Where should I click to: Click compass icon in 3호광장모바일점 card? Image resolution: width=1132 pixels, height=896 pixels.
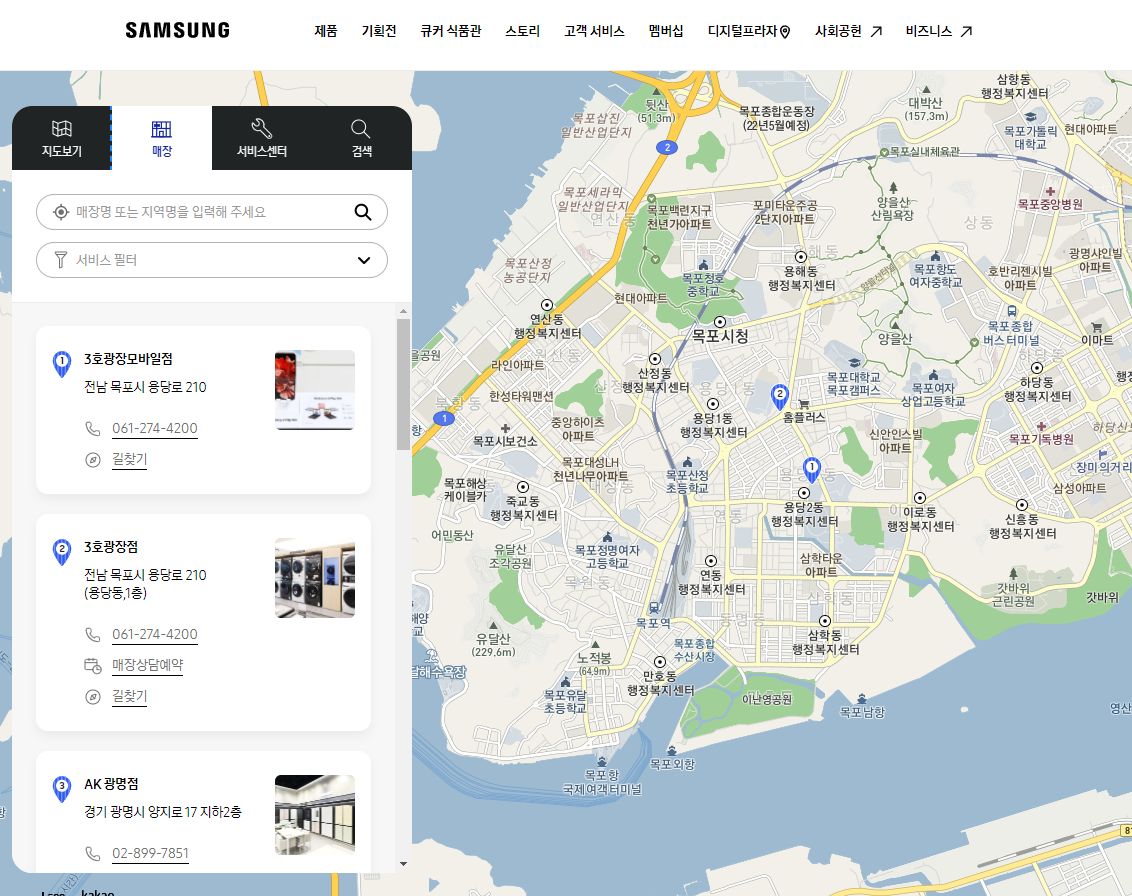point(93,460)
